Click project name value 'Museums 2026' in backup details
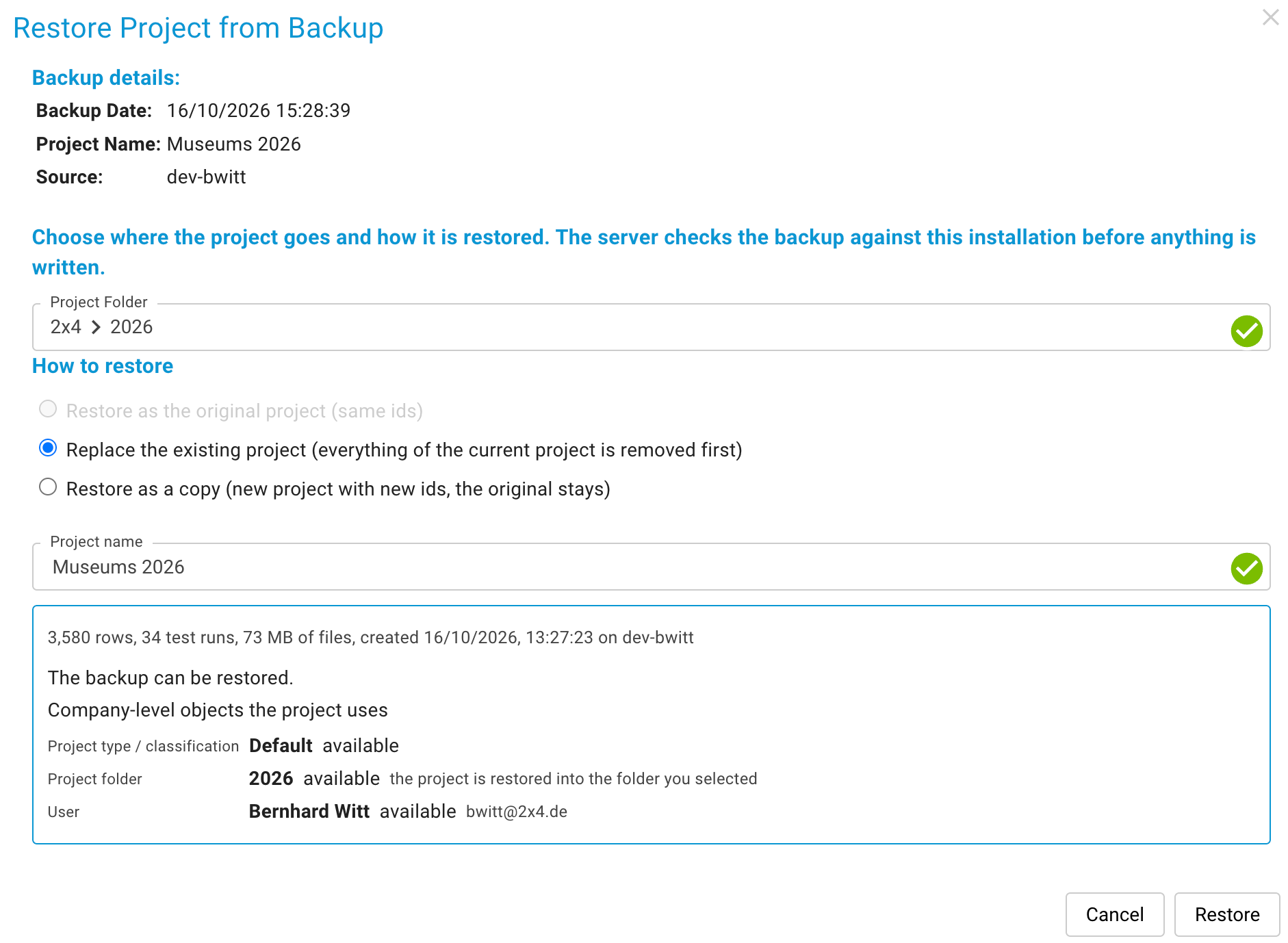Viewport: 1288px width, 943px height. point(234,144)
